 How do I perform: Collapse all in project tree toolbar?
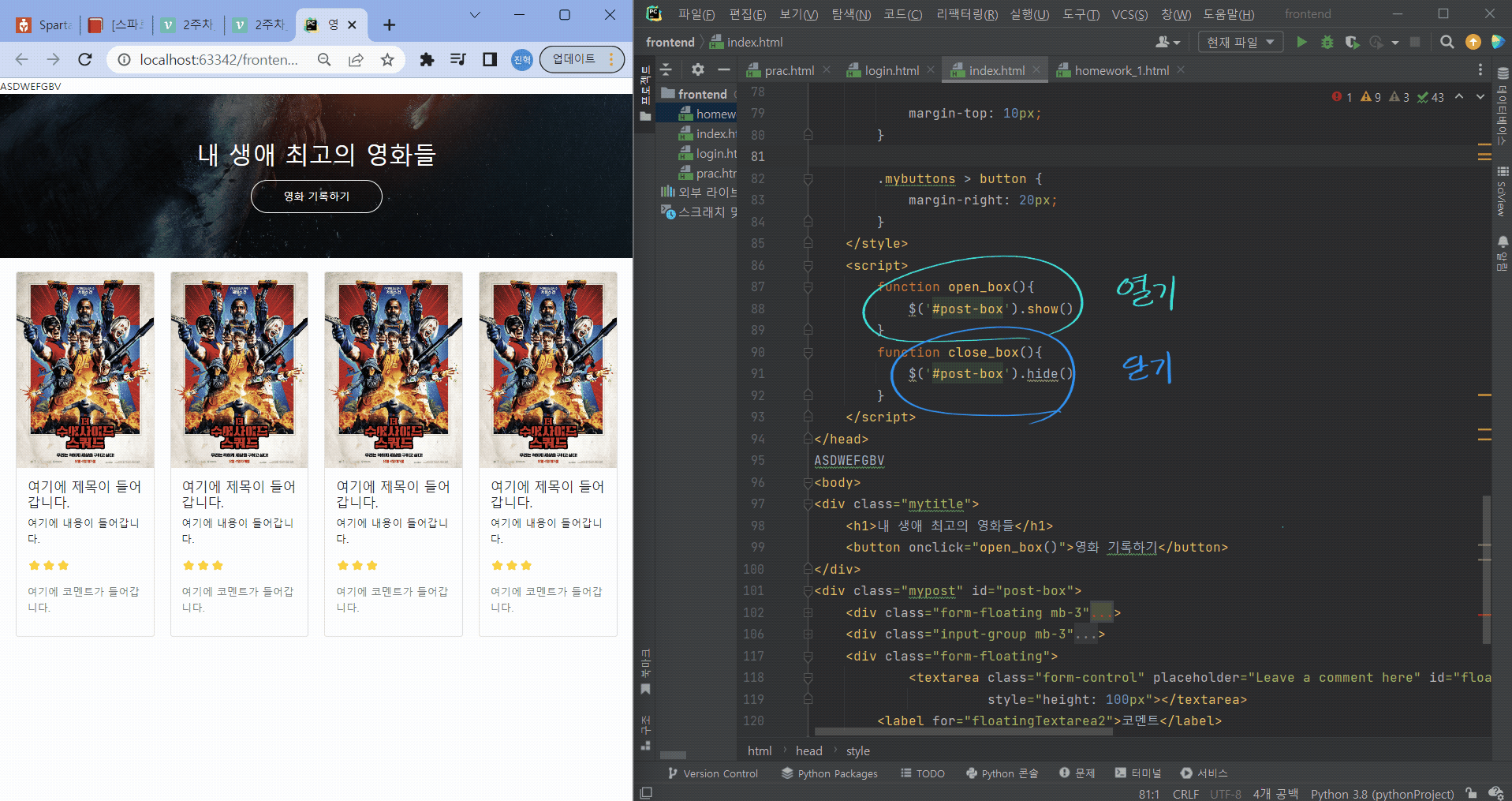tap(666, 69)
